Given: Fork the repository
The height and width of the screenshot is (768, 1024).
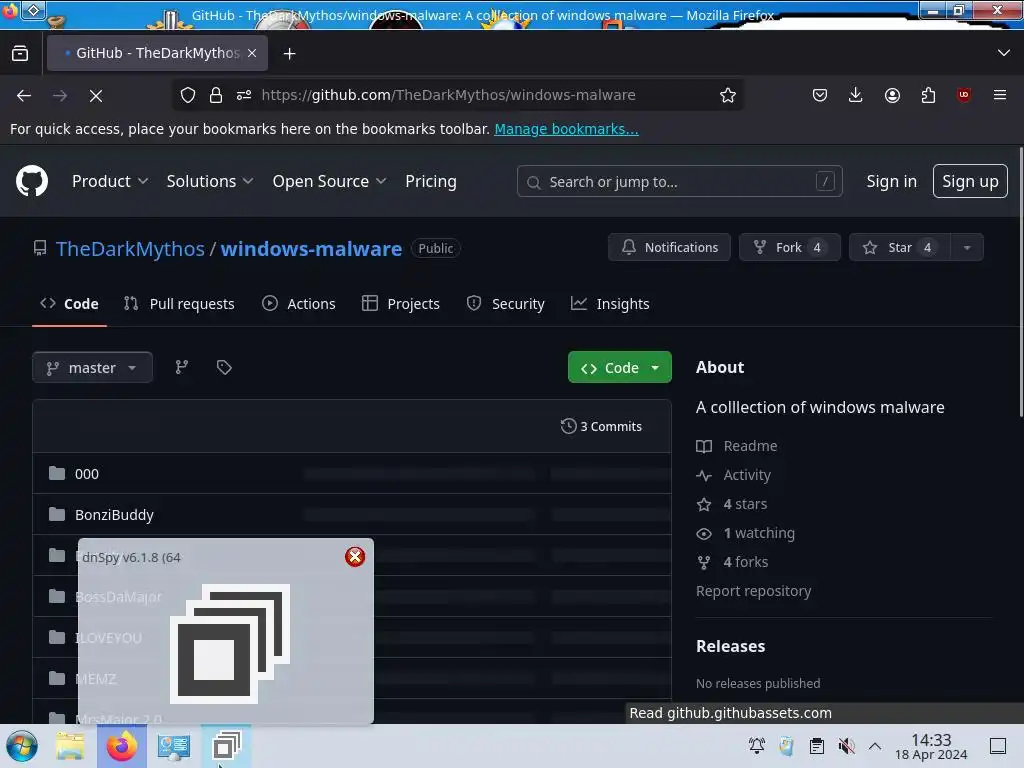Looking at the screenshot, I should [790, 247].
